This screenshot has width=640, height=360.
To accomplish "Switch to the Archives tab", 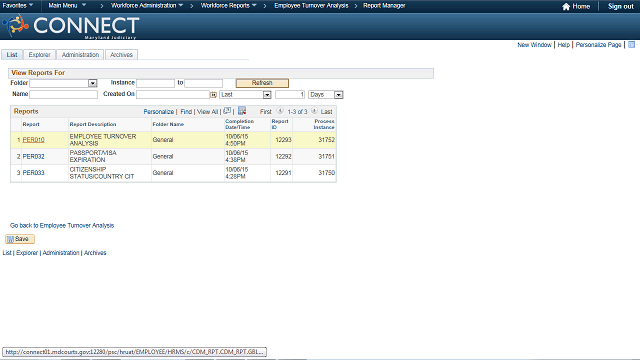I will pyautogui.click(x=121, y=55).
